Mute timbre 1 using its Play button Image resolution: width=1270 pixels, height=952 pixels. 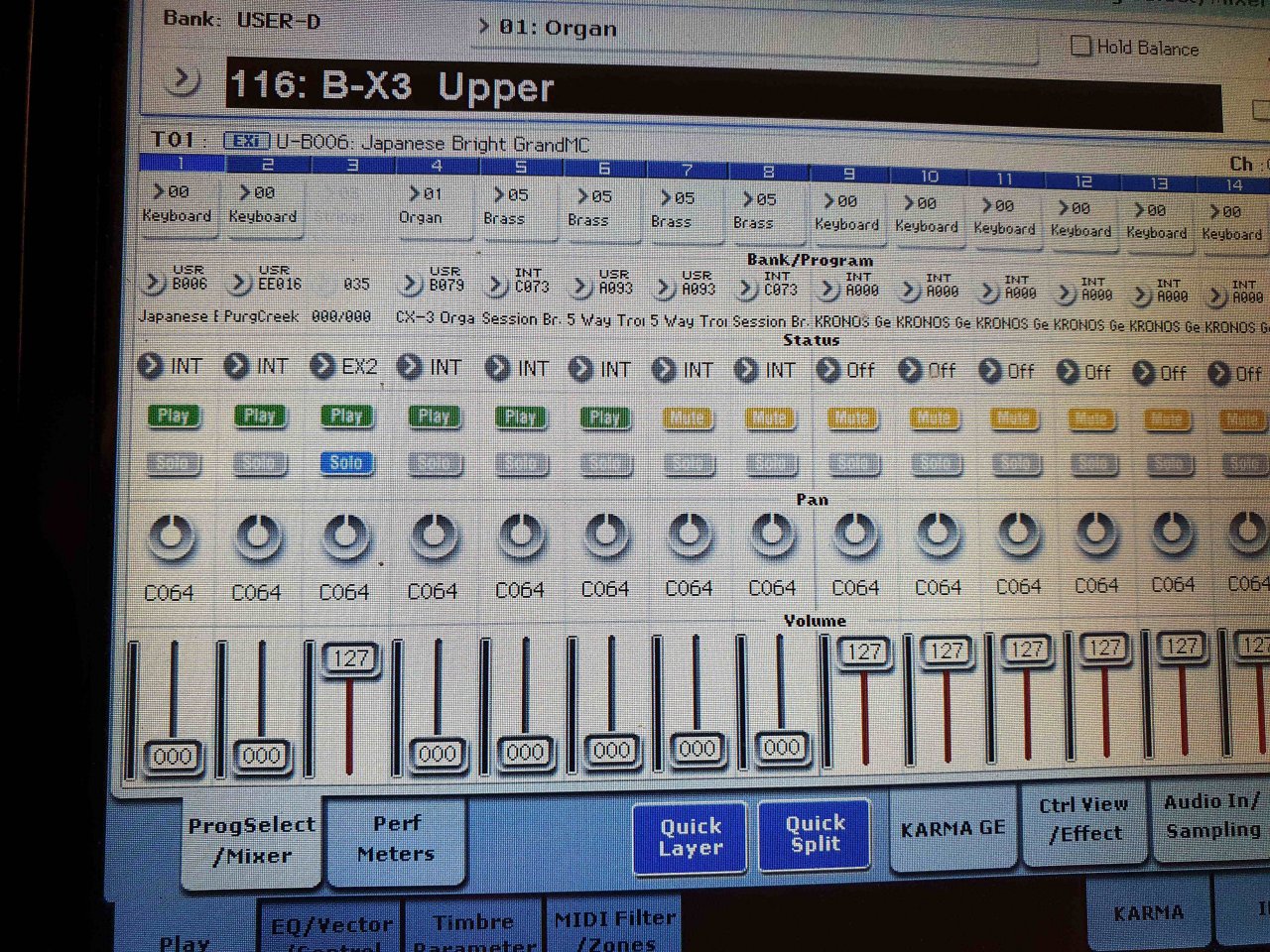(174, 416)
